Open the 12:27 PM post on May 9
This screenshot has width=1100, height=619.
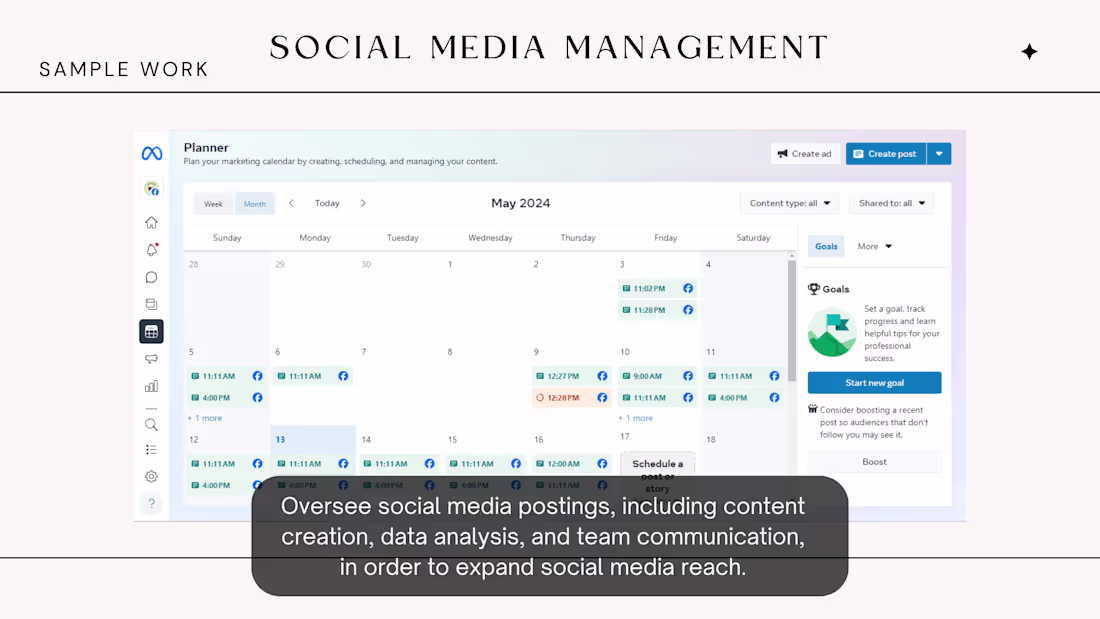(571, 376)
